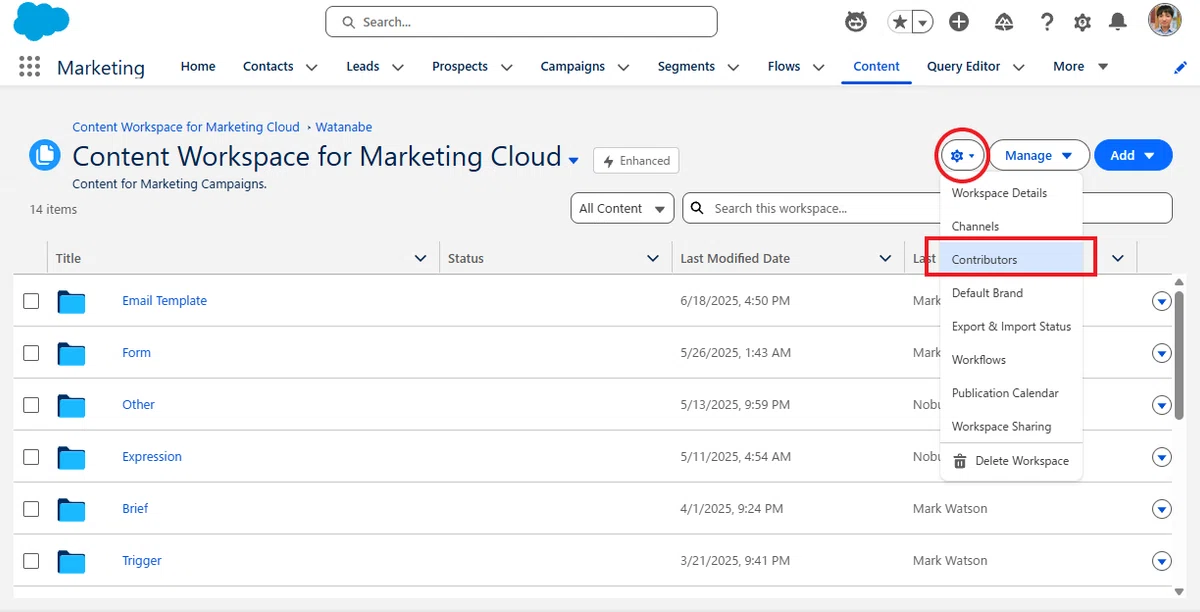1200x612 pixels.
Task: Choose Channels in the settings menu
Action: (x=1011, y=226)
